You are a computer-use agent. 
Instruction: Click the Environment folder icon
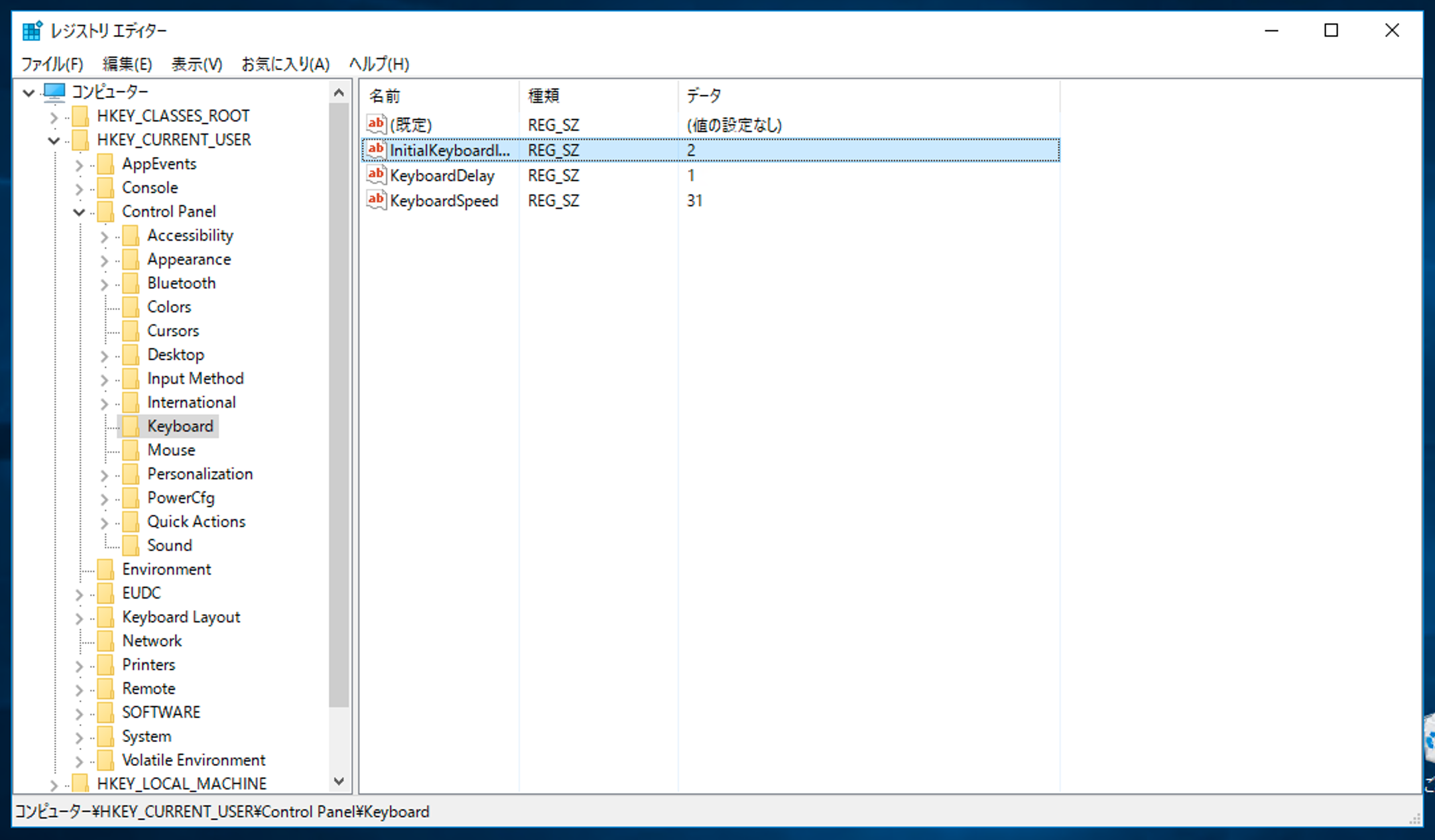pos(105,570)
